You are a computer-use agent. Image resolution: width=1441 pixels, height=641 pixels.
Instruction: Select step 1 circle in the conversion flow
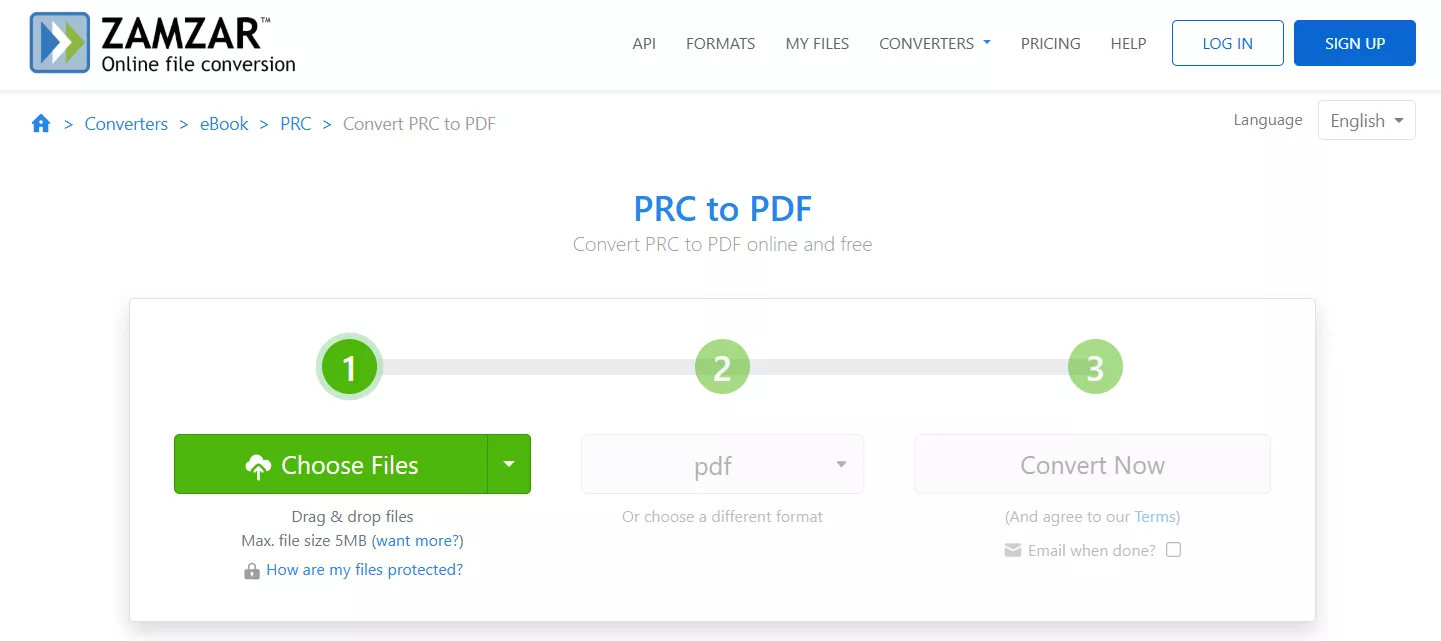tap(349, 366)
